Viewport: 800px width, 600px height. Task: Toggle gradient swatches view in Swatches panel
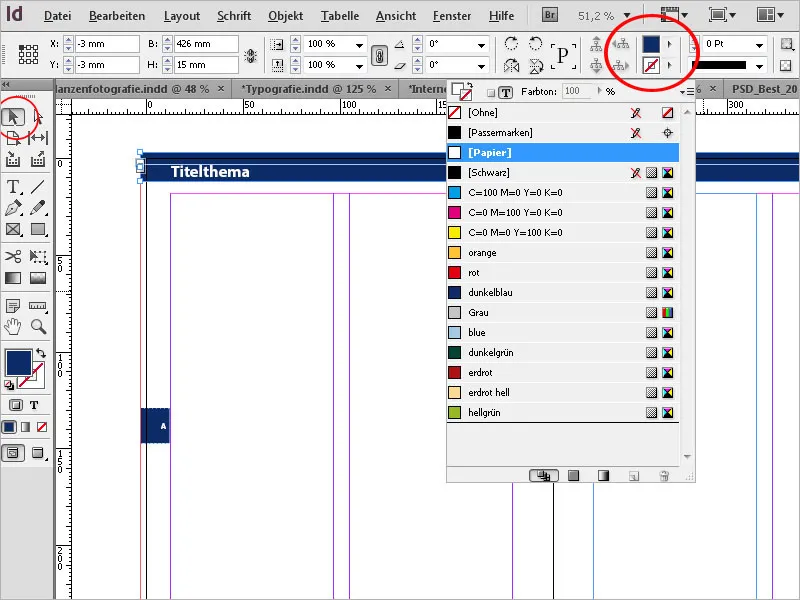(604, 476)
